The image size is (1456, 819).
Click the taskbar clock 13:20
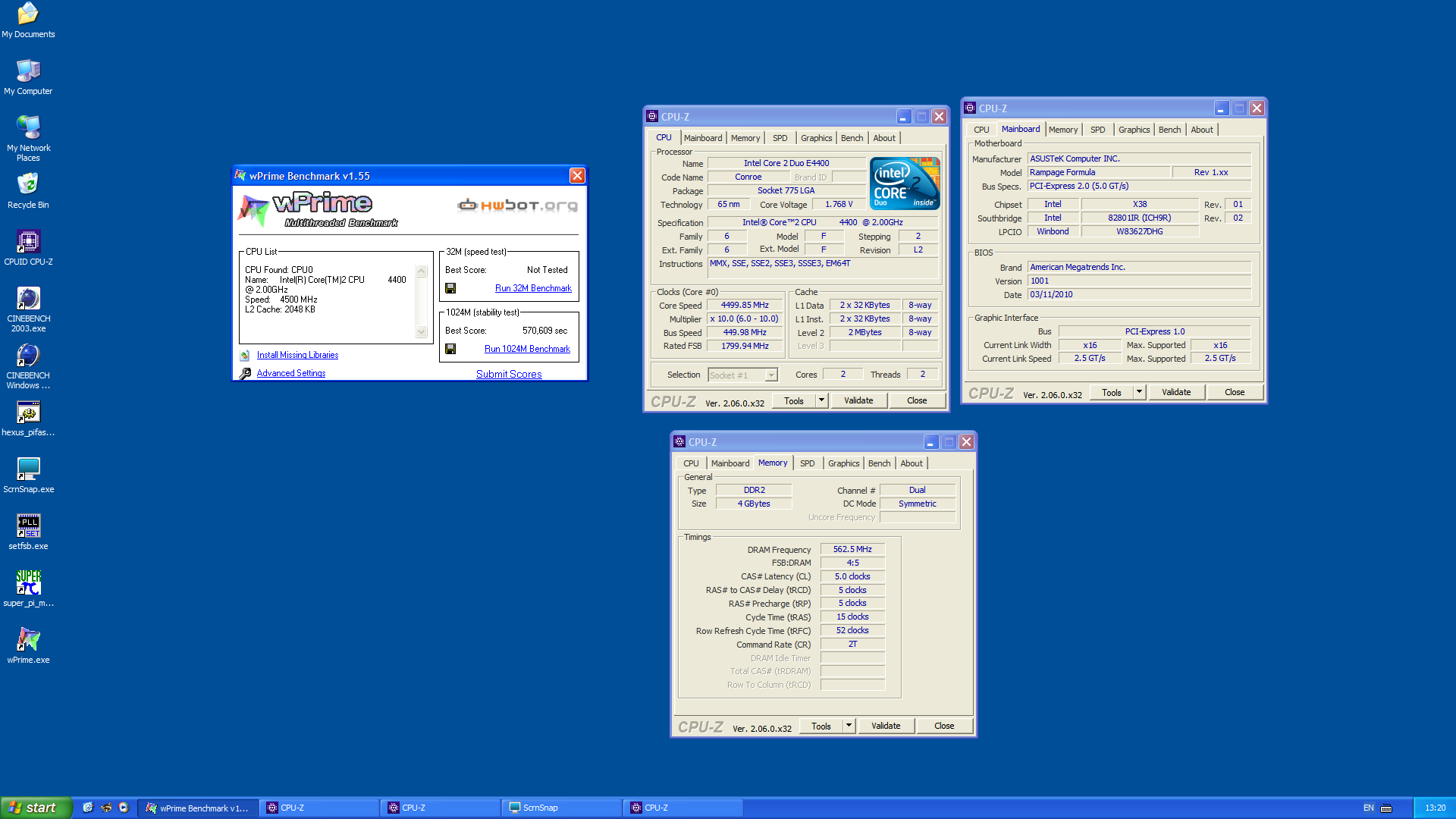point(1435,808)
